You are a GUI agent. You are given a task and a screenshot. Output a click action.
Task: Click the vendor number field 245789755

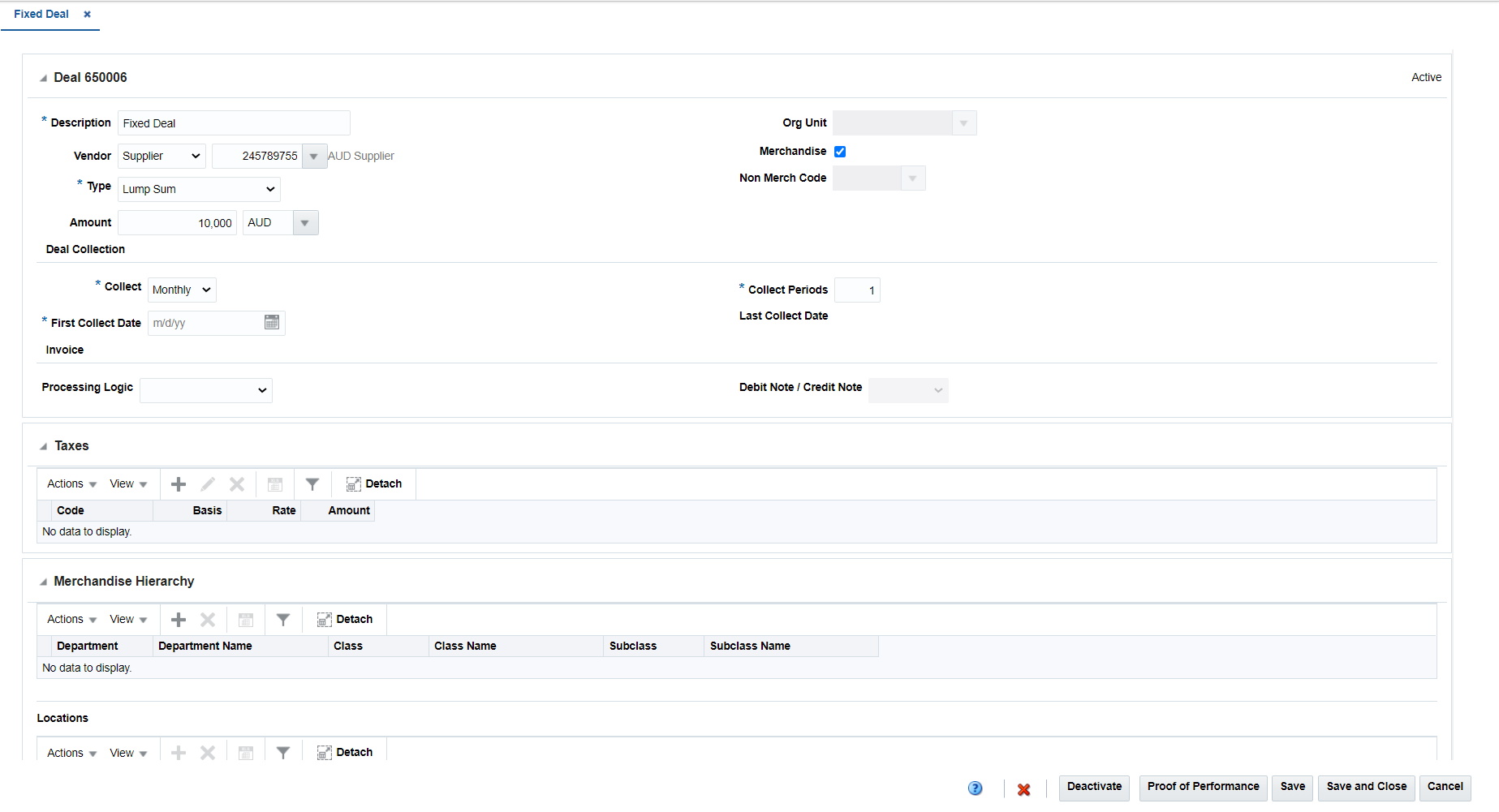(x=256, y=157)
